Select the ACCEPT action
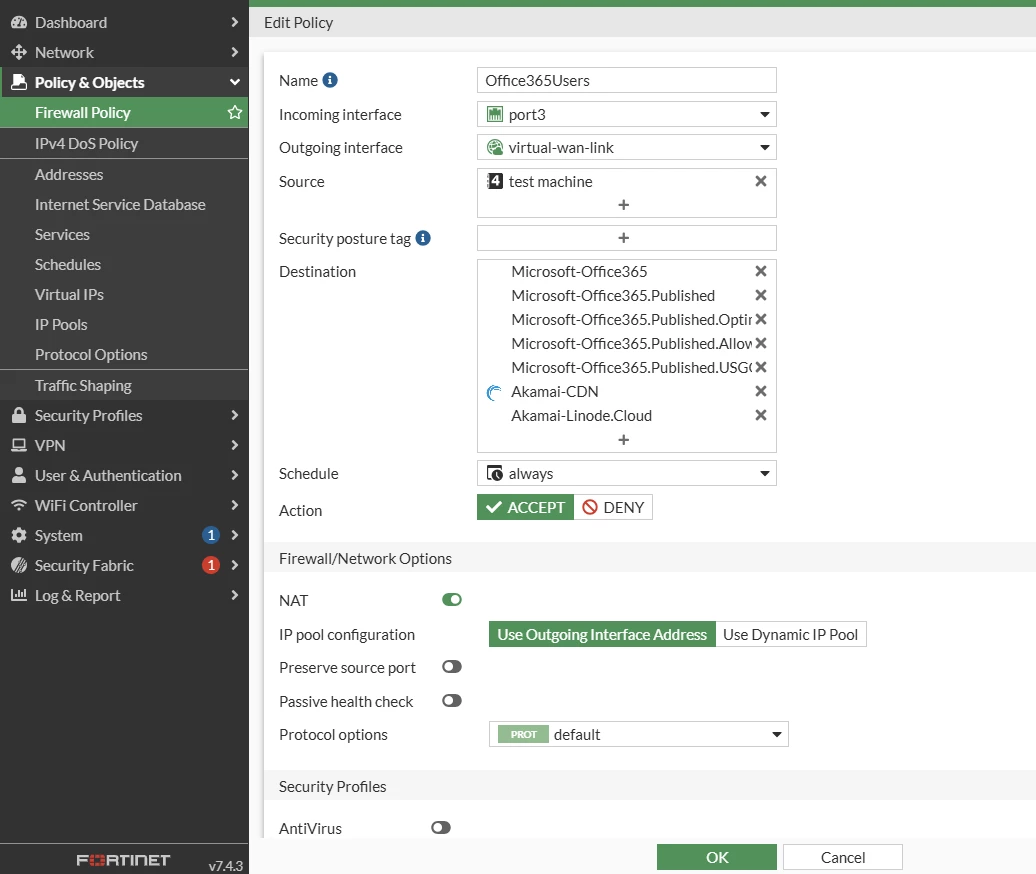The width and height of the screenshot is (1036, 874). (525, 507)
